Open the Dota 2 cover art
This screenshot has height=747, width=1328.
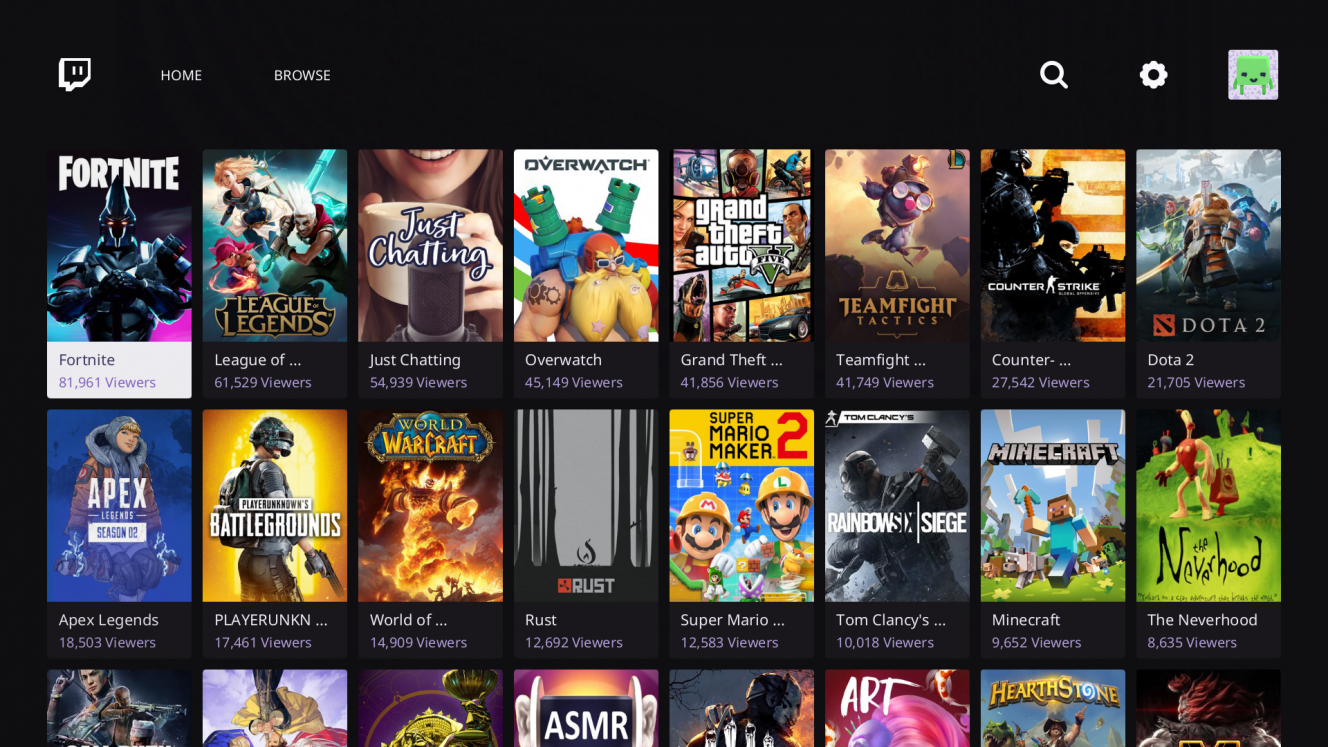click(1209, 246)
